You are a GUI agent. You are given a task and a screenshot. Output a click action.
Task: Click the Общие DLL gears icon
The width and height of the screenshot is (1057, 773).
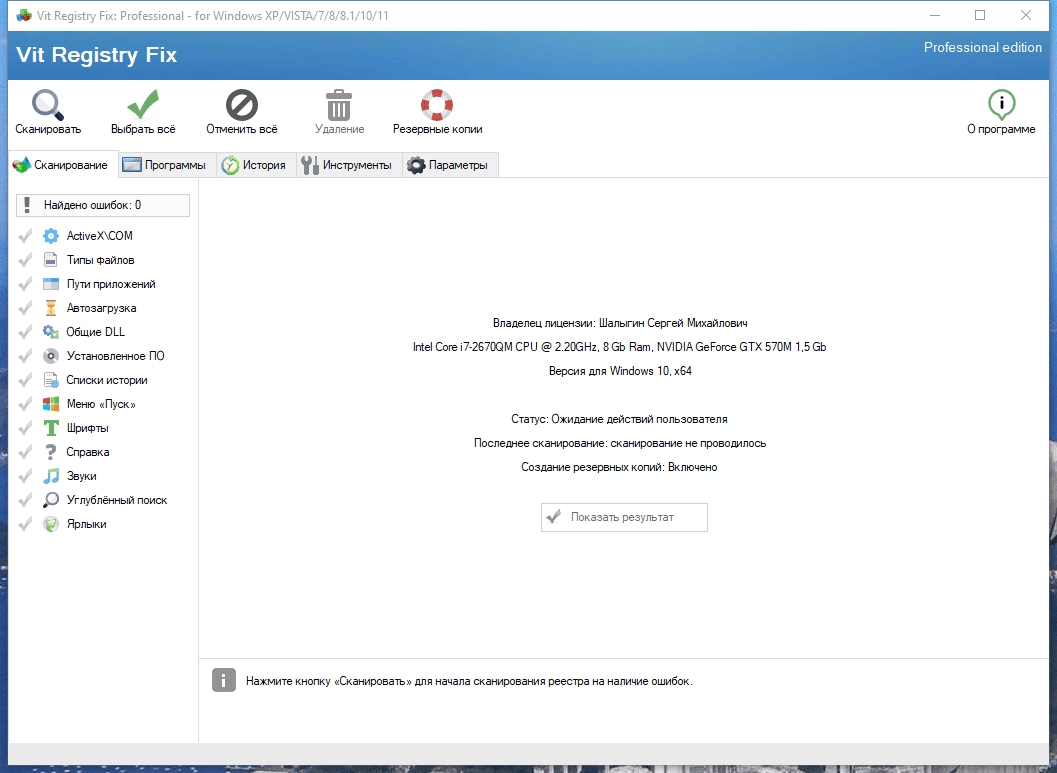coord(51,332)
